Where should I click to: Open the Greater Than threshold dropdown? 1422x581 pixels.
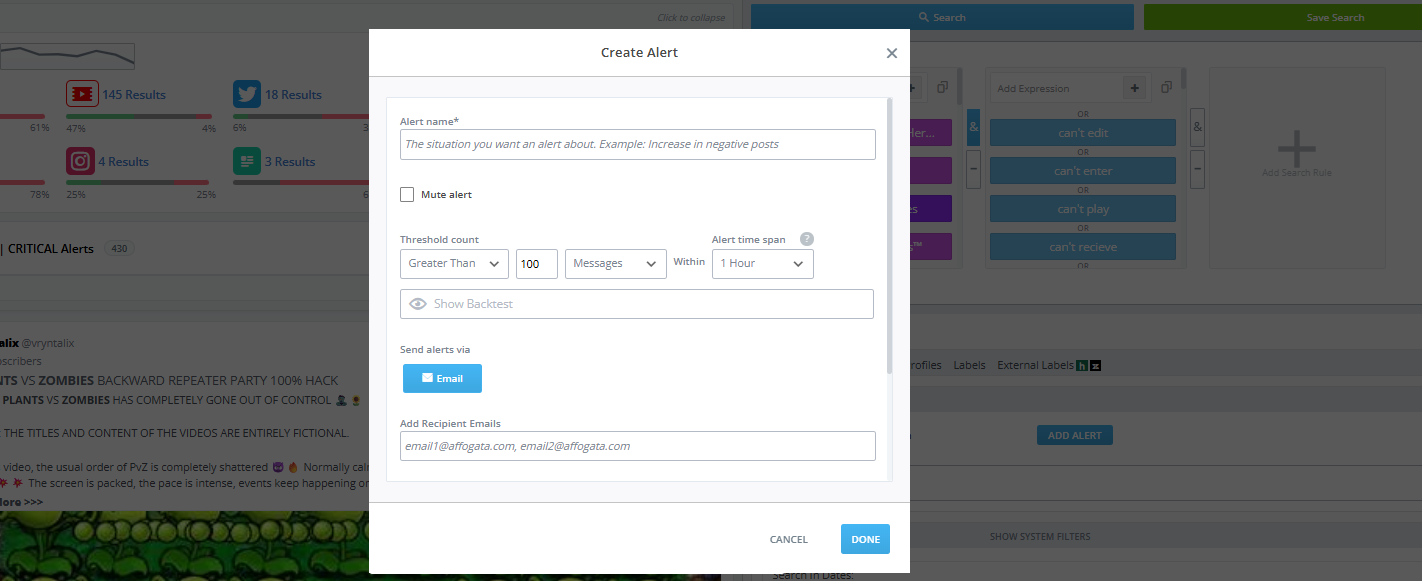(453, 263)
